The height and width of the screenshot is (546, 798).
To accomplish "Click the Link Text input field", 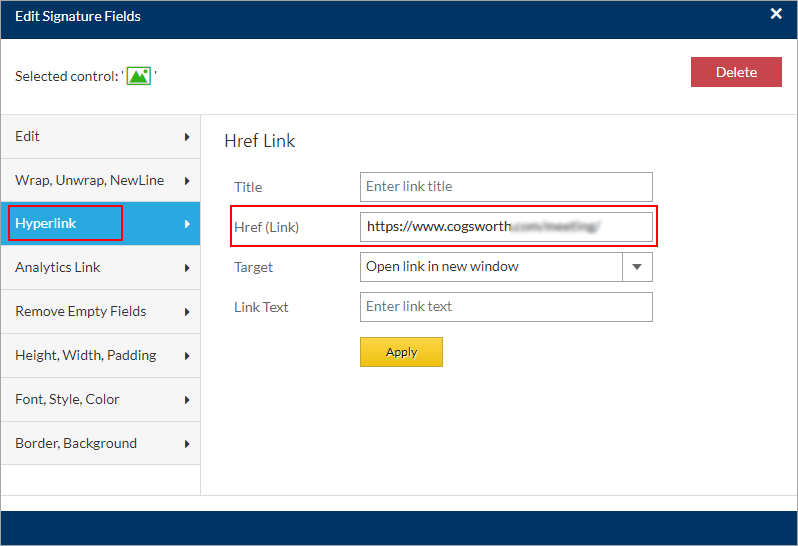I will point(506,307).
